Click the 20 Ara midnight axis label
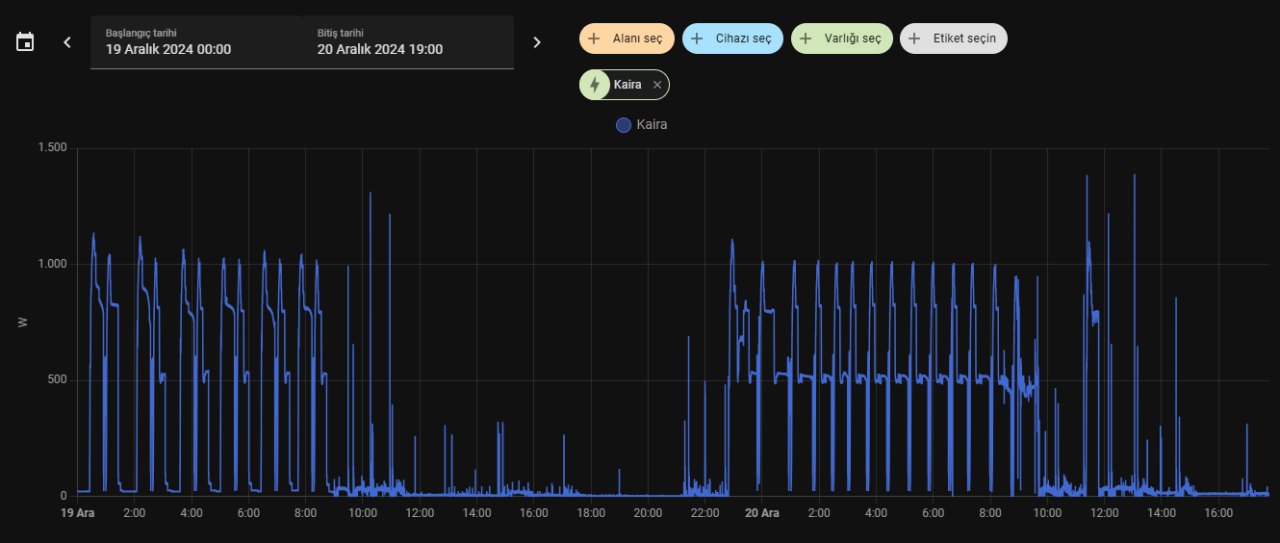Image resolution: width=1280 pixels, height=543 pixels. [762, 513]
